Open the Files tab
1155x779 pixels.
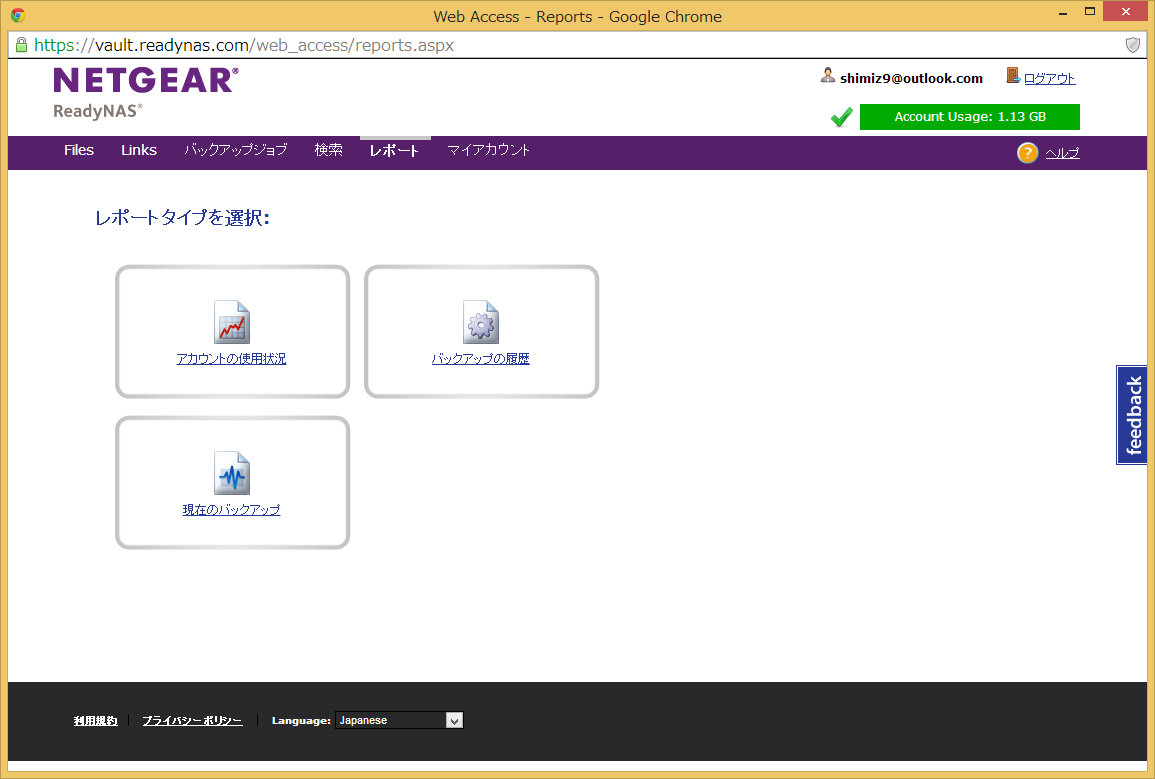79,150
